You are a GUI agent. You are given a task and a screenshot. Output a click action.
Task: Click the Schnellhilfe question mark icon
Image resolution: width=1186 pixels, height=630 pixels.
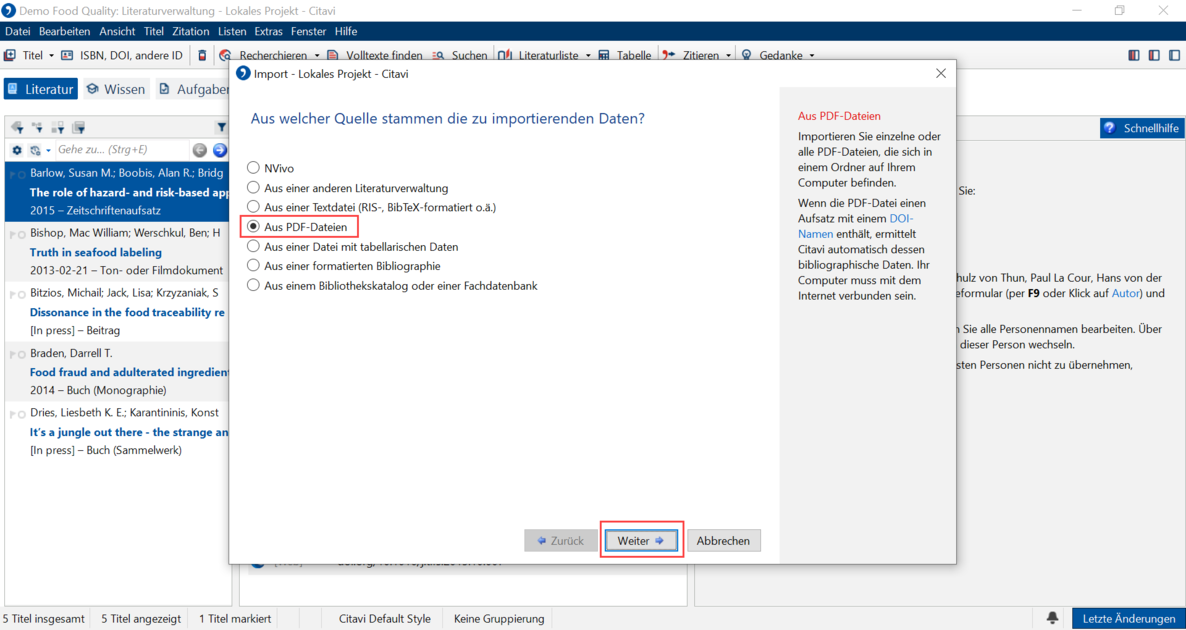click(1110, 129)
